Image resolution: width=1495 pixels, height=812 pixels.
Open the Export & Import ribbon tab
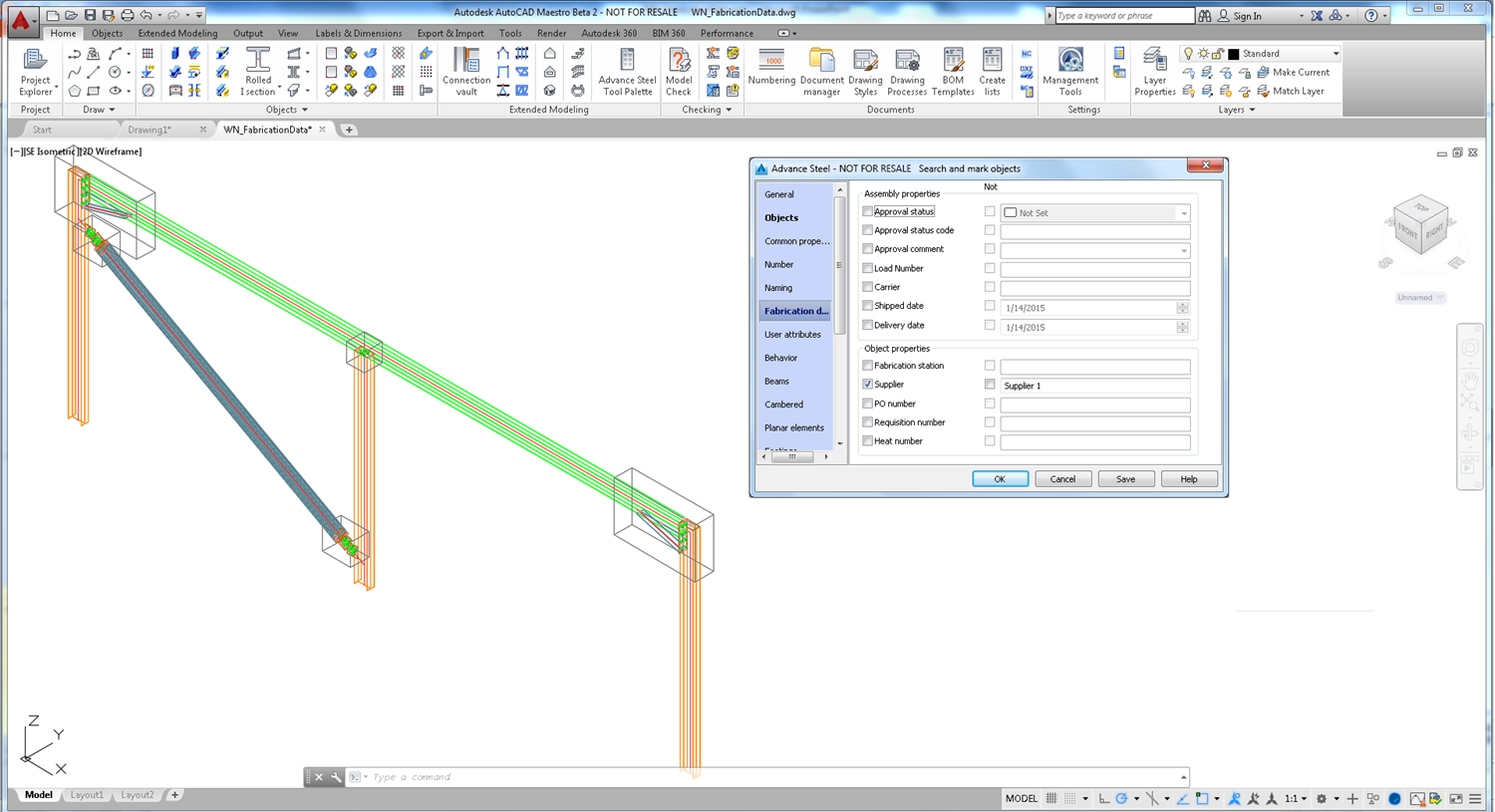point(450,33)
